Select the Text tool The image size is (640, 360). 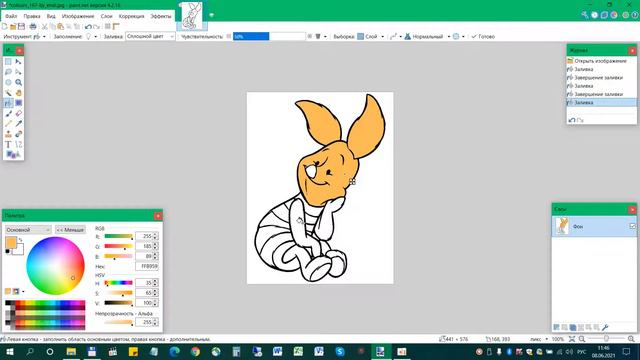[x=8, y=144]
